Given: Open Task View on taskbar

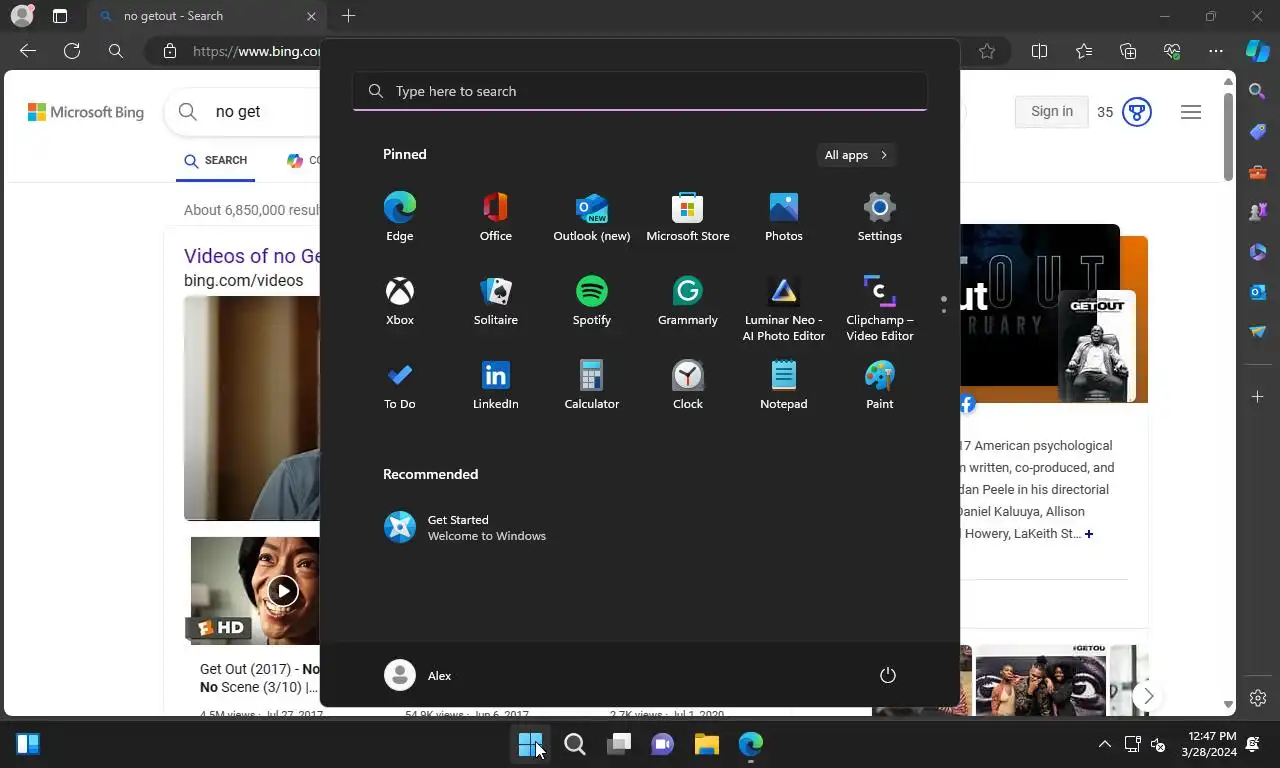Looking at the screenshot, I should click(x=619, y=744).
